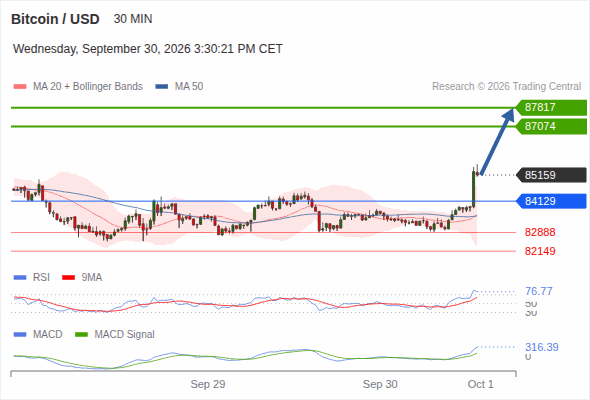
Task: Click the Oct 1 date axis label
Action: (481, 384)
